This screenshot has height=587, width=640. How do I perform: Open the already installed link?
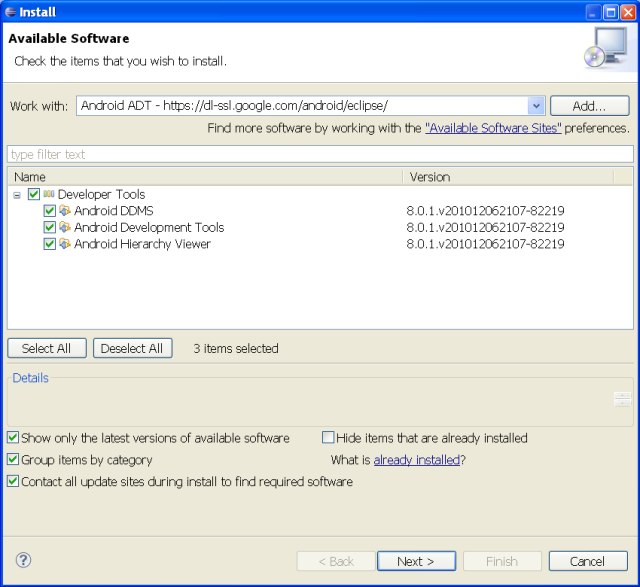coord(417,460)
